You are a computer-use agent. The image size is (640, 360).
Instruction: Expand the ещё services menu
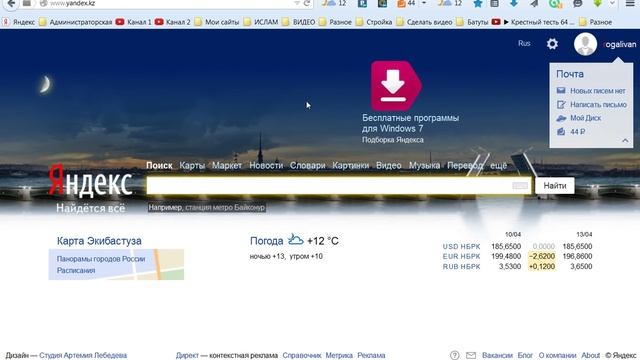(x=498, y=165)
